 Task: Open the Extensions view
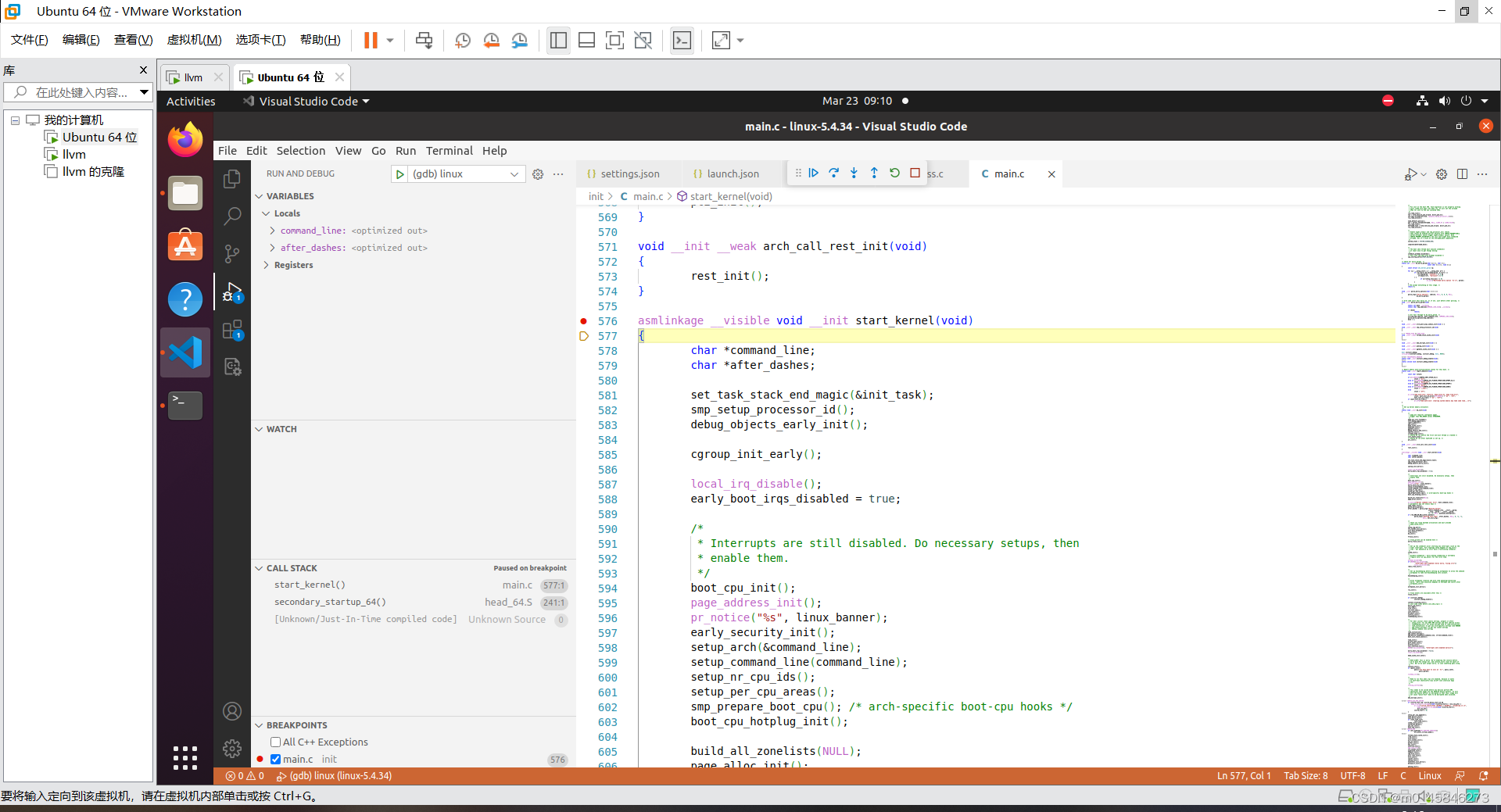pyautogui.click(x=232, y=330)
